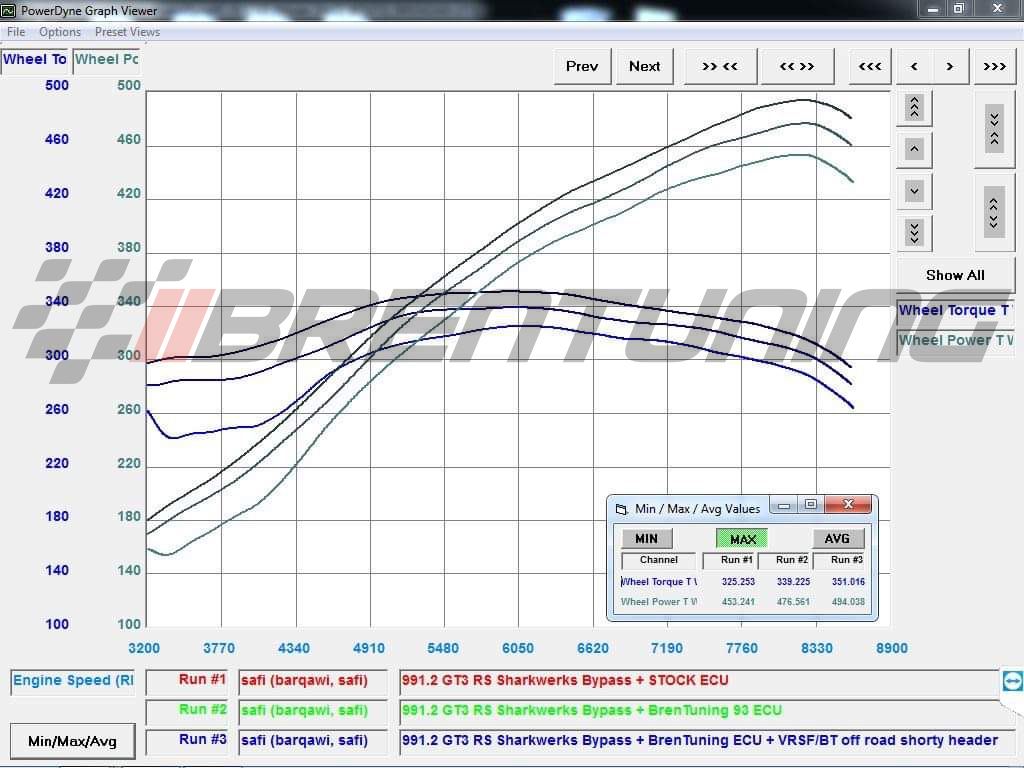Image resolution: width=1024 pixels, height=768 pixels.
Task: Click the Run #2 operator name field
Action: click(x=312, y=711)
